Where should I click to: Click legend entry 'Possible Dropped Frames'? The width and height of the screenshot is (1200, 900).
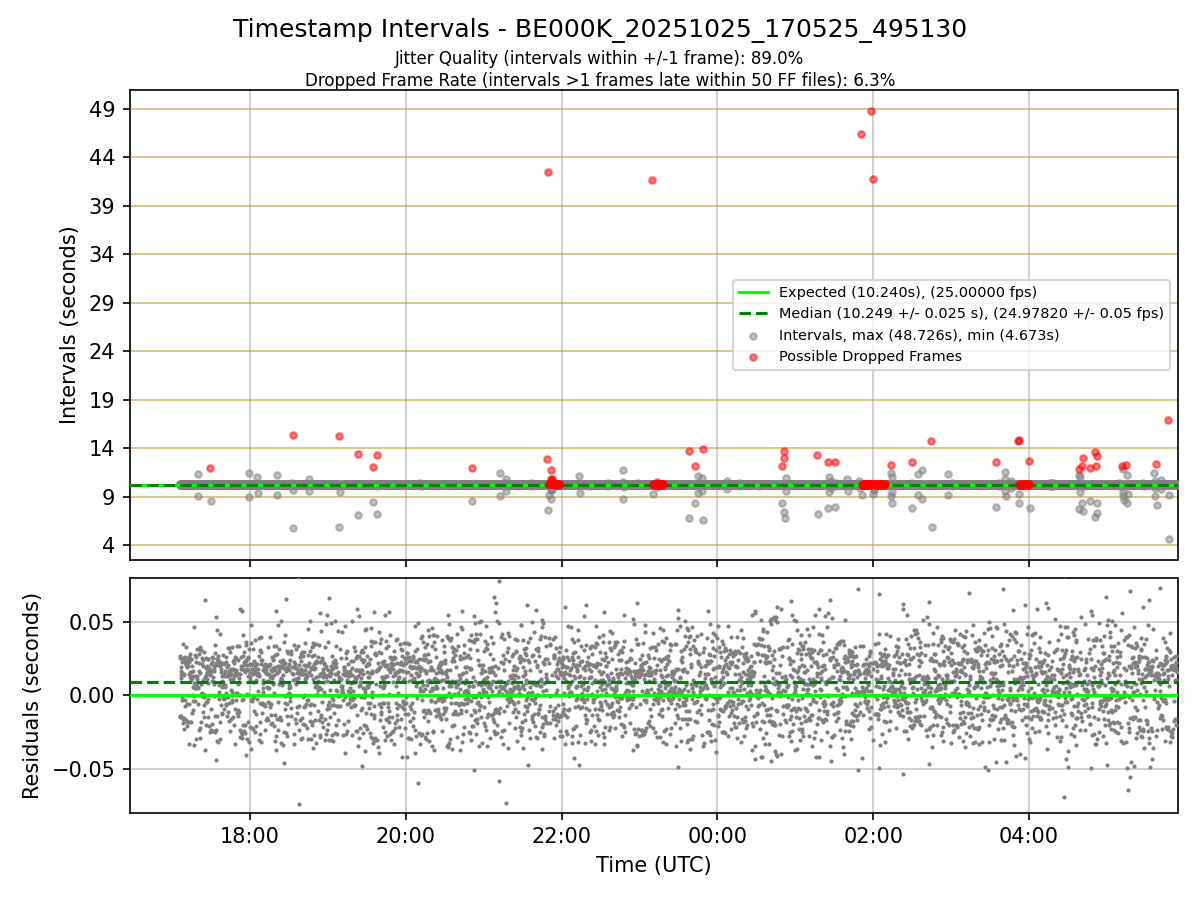870,356
